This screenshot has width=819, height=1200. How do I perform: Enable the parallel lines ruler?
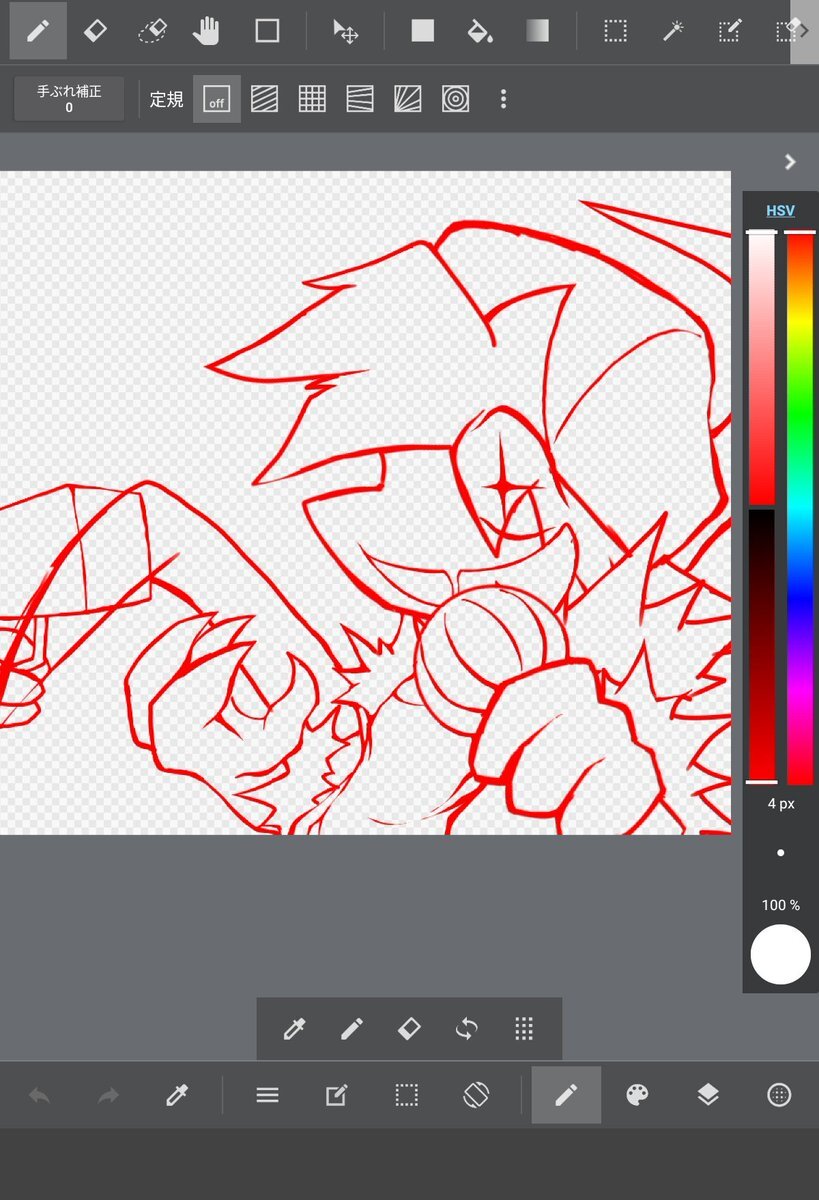click(264, 99)
